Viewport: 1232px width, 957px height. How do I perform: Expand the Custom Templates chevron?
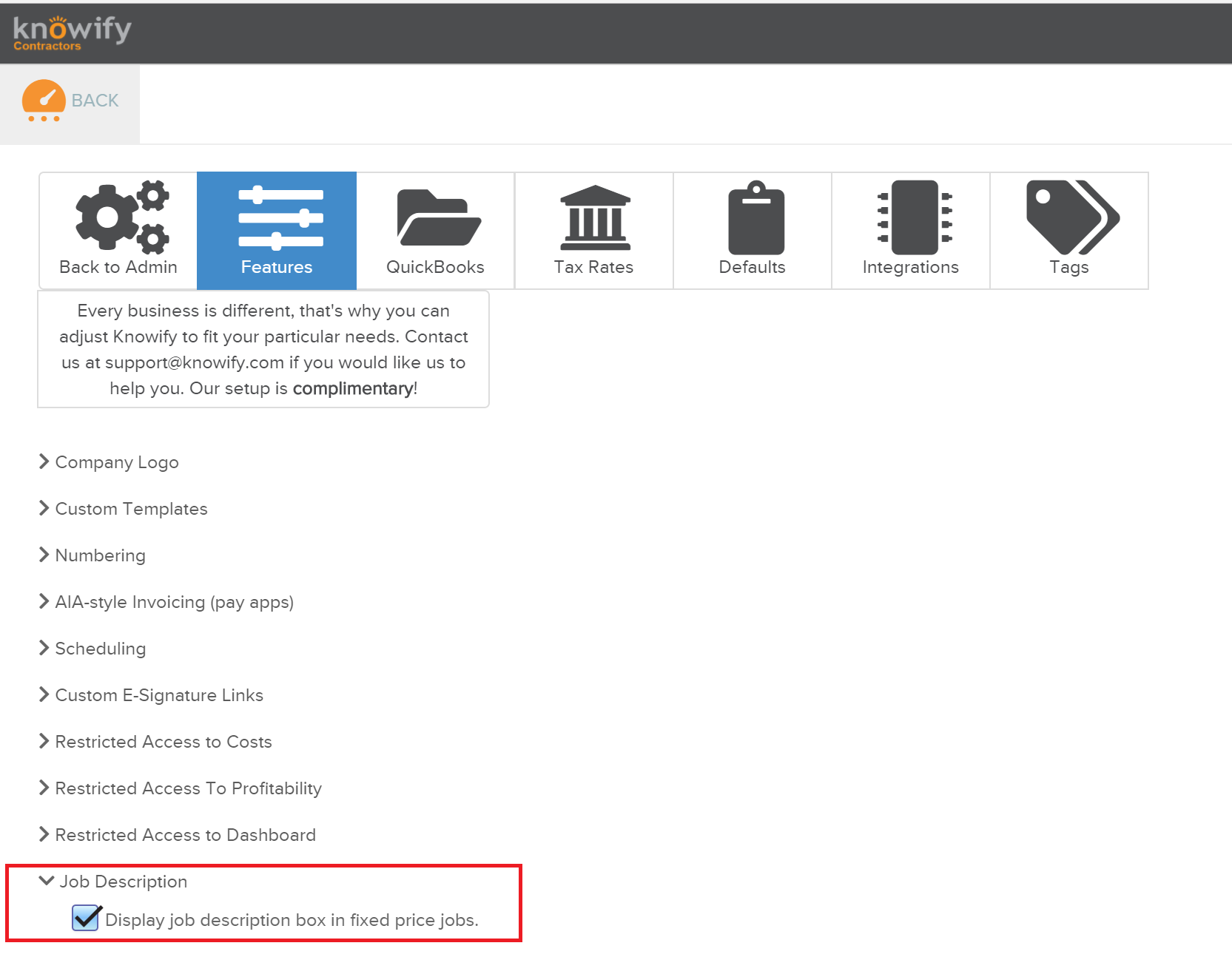[44, 508]
